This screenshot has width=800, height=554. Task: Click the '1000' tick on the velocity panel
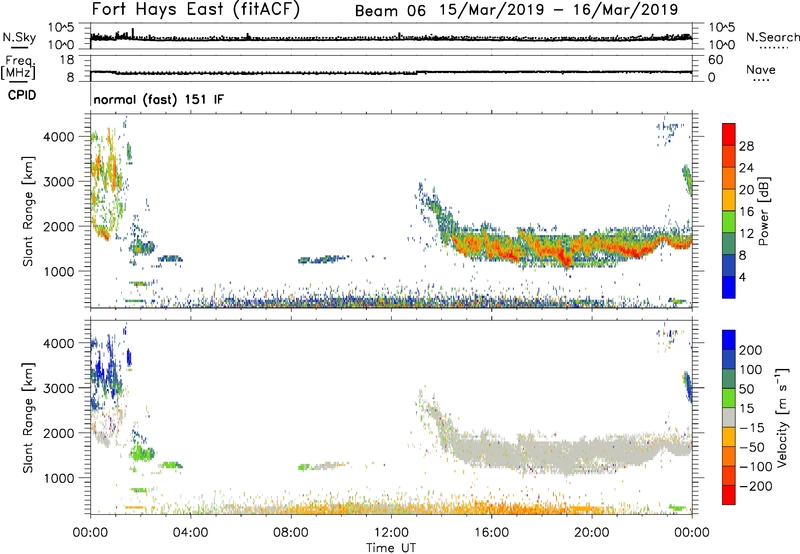(x=58, y=478)
